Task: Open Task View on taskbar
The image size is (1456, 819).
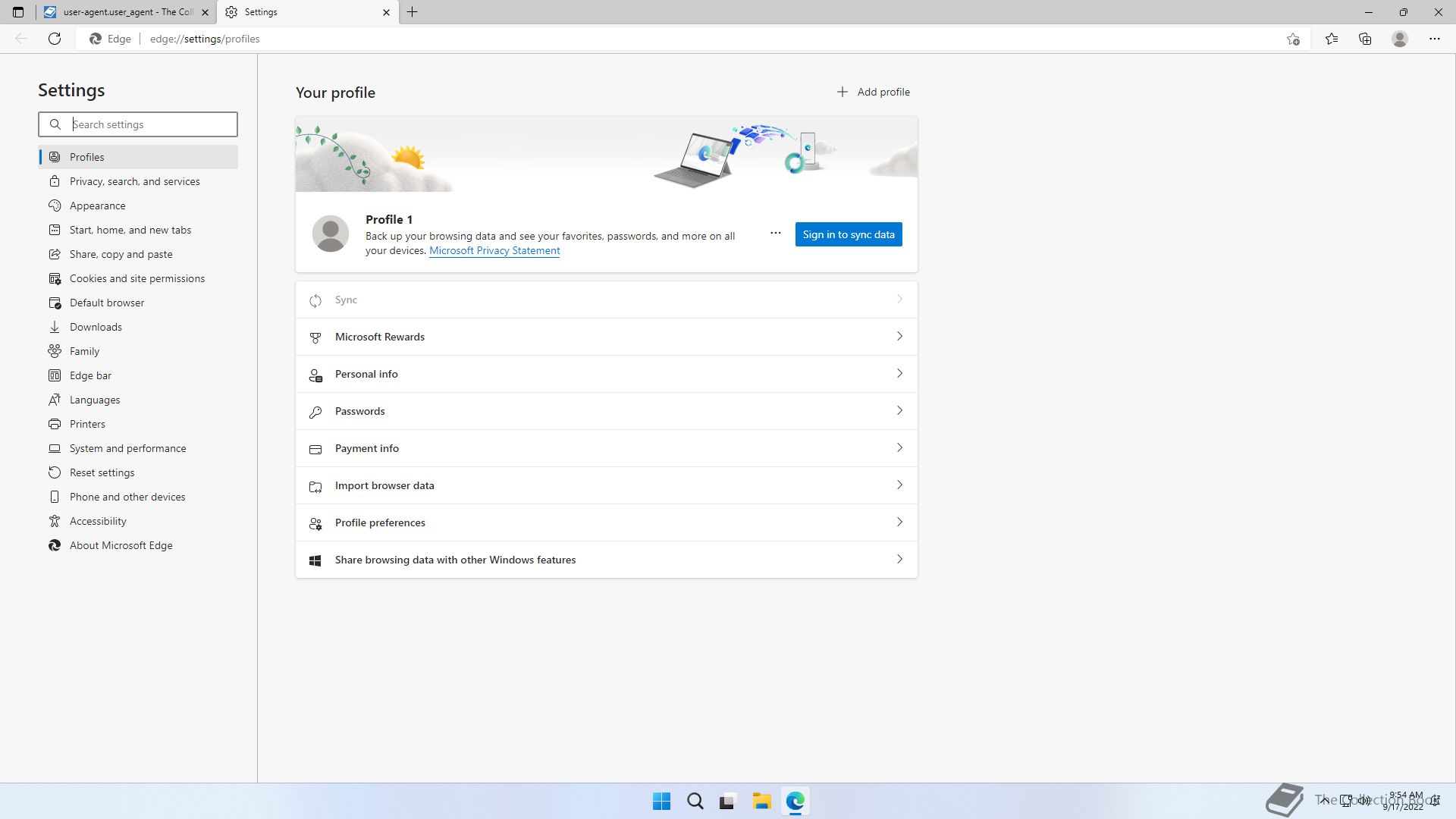Action: pos(728,801)
